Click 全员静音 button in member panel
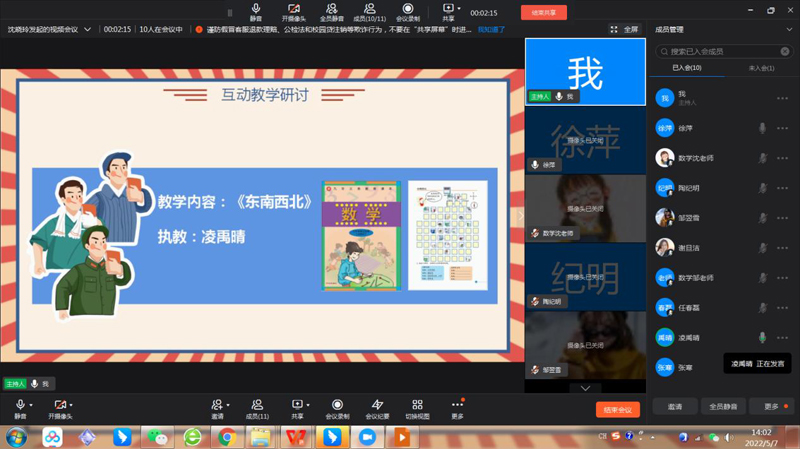 (723, 407)
